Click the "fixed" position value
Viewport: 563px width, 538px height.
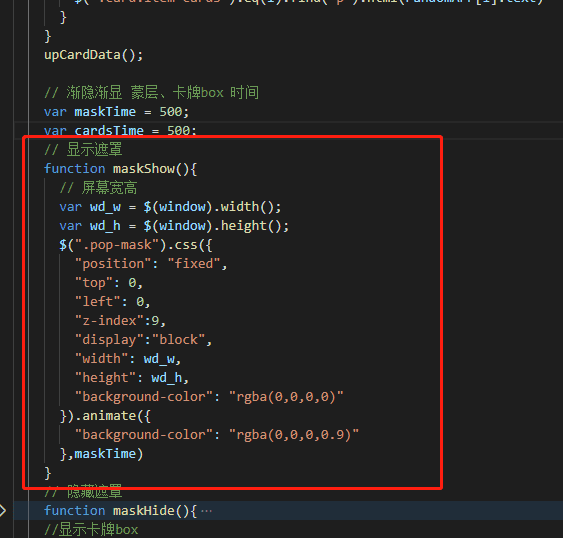[194, 264]
